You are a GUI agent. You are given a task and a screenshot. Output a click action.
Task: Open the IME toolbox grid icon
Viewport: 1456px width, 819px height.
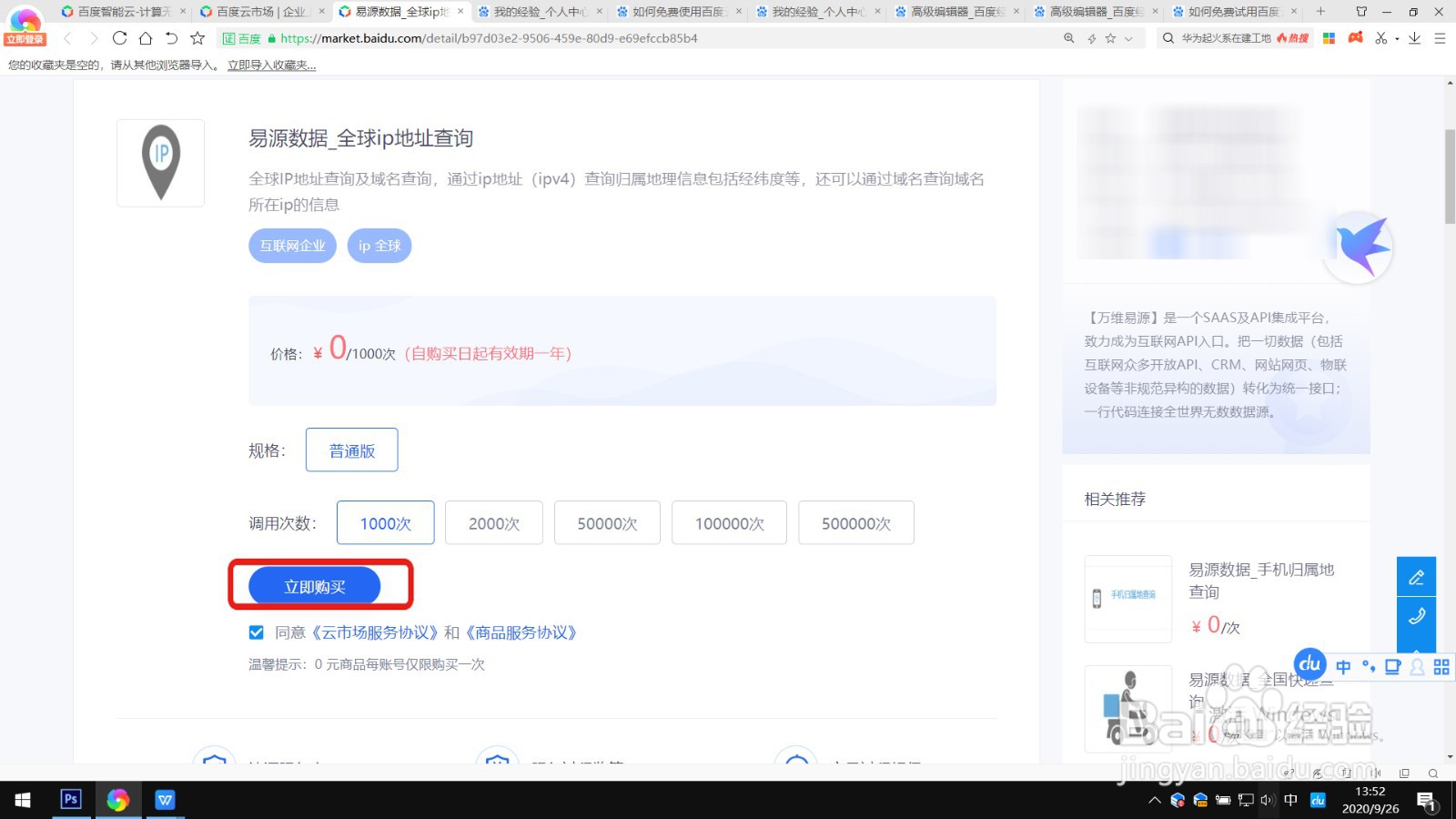(x=1441, y=667)
